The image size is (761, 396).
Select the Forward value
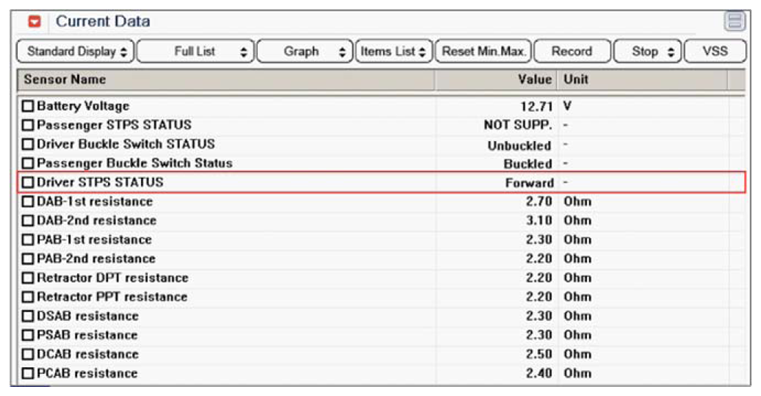[529, 183]
